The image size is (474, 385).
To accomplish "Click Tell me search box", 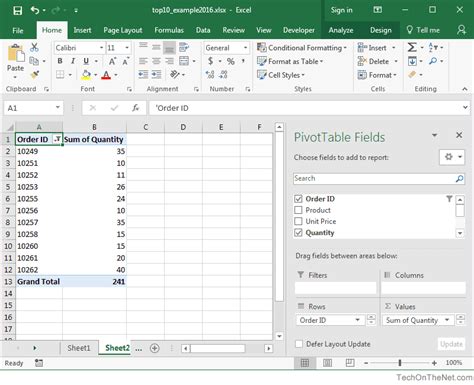I will 423,30.
